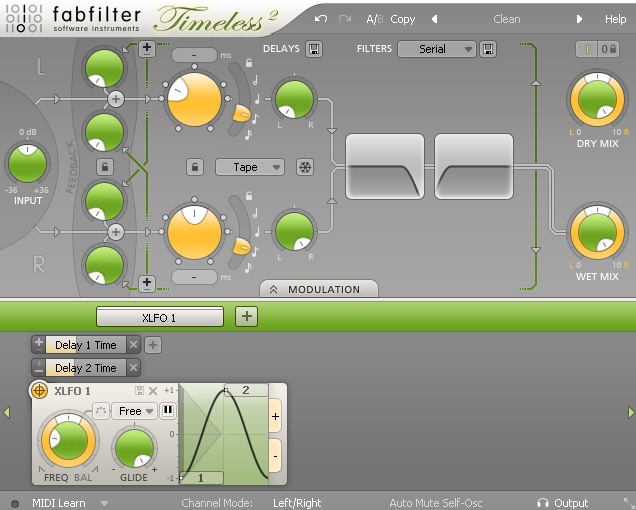Remove the Delay 1 Time modulation slot
The image size is (636, 510).
click(133, 345)
